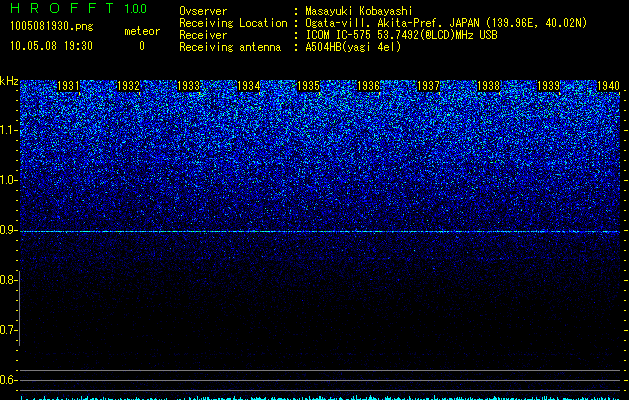629x400 pixels.
Task: Click the ICOM IC-575 receiver text
Action: tap(401, 35)
